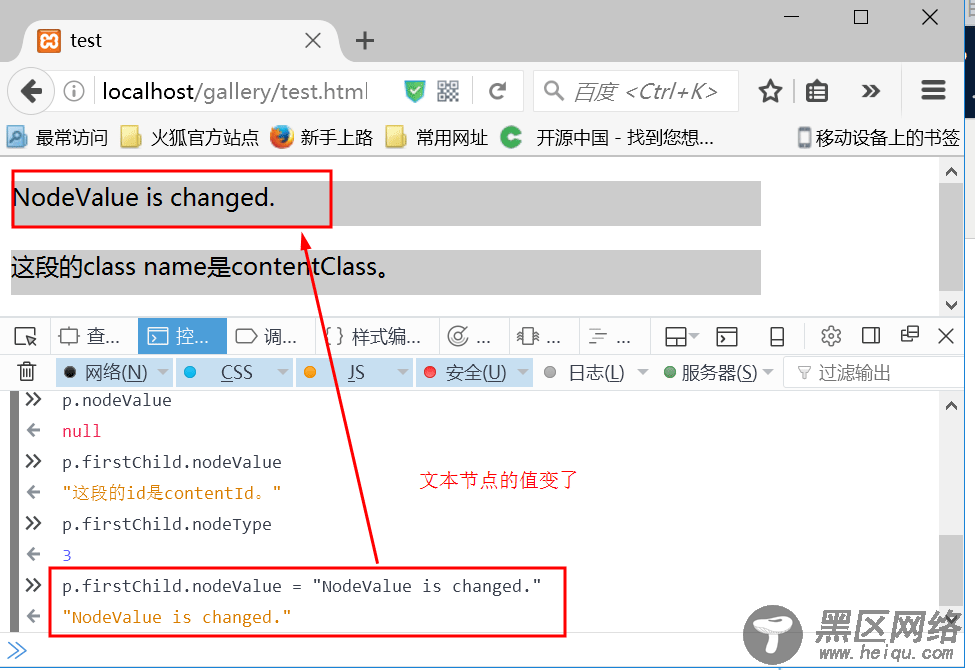Image resolution: width=975 pixels, height=670 pixels.
Task: Click the localhost/gallery/test.html address bar
Action: 236,91
